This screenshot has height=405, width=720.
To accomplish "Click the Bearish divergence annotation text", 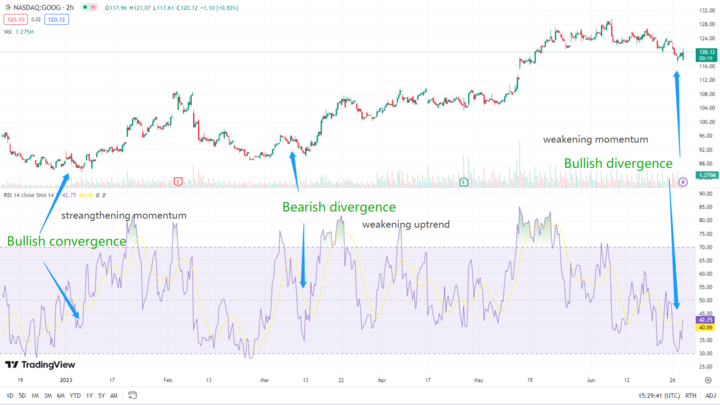I will click(x=339, y=207).
